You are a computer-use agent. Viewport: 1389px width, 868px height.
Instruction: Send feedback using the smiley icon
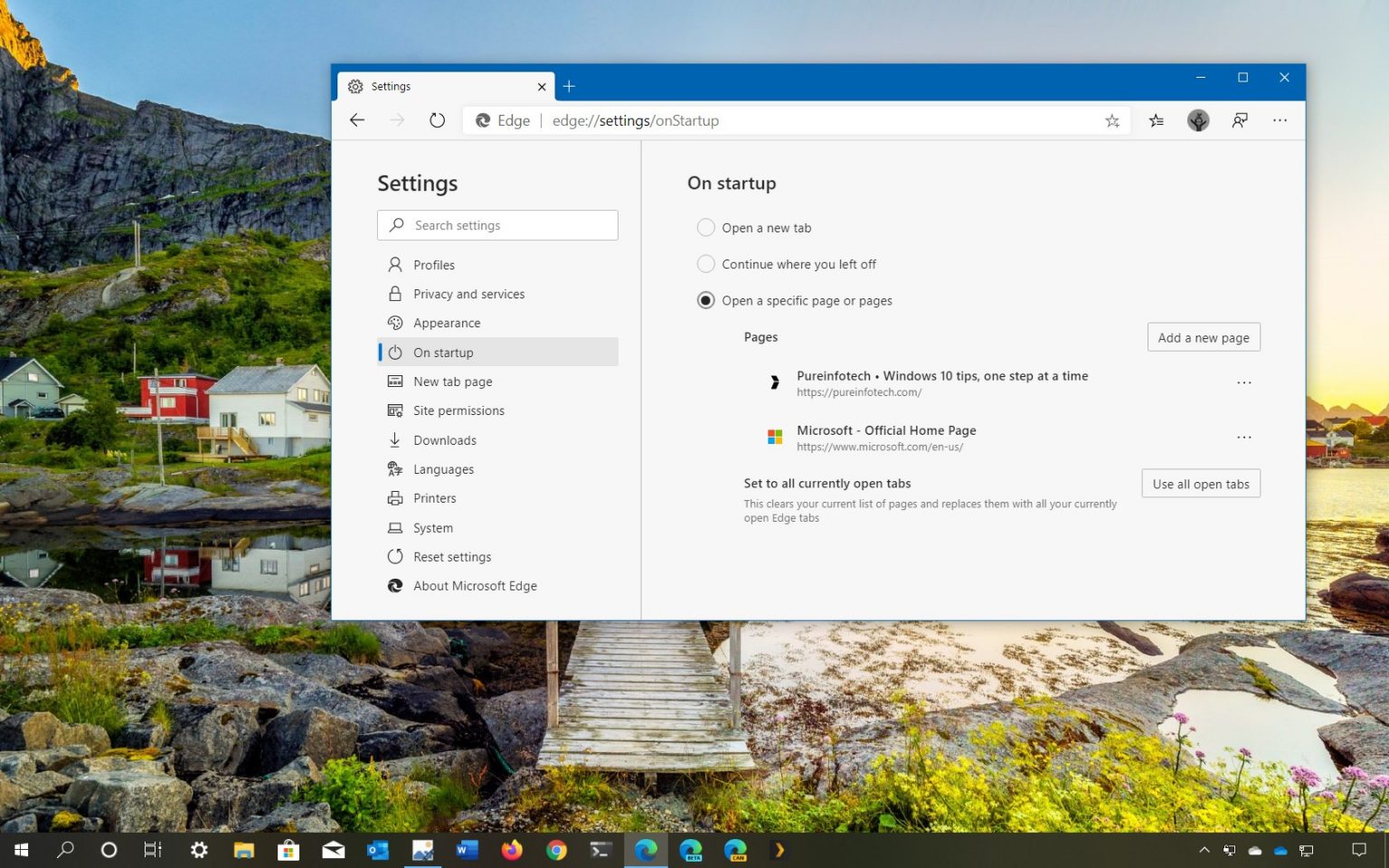1240,120
